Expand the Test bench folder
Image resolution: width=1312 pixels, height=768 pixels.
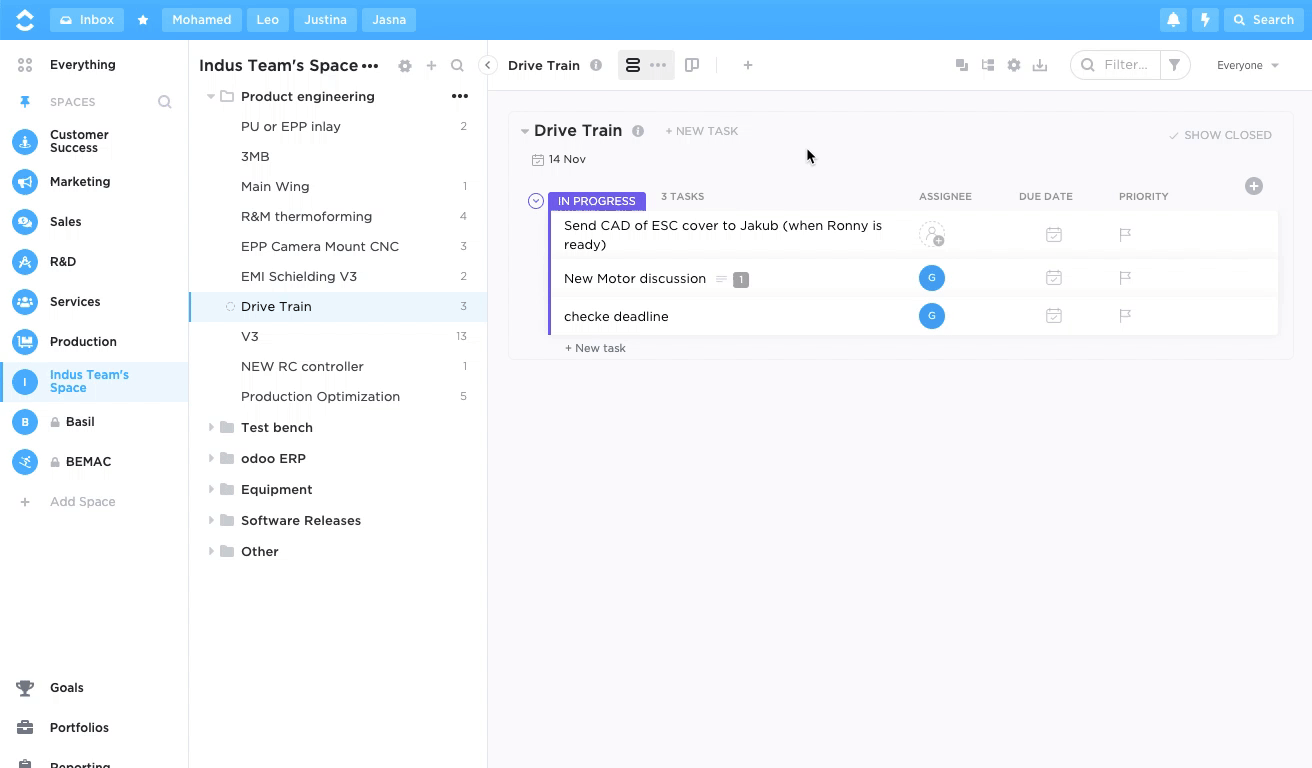[211, 428]
